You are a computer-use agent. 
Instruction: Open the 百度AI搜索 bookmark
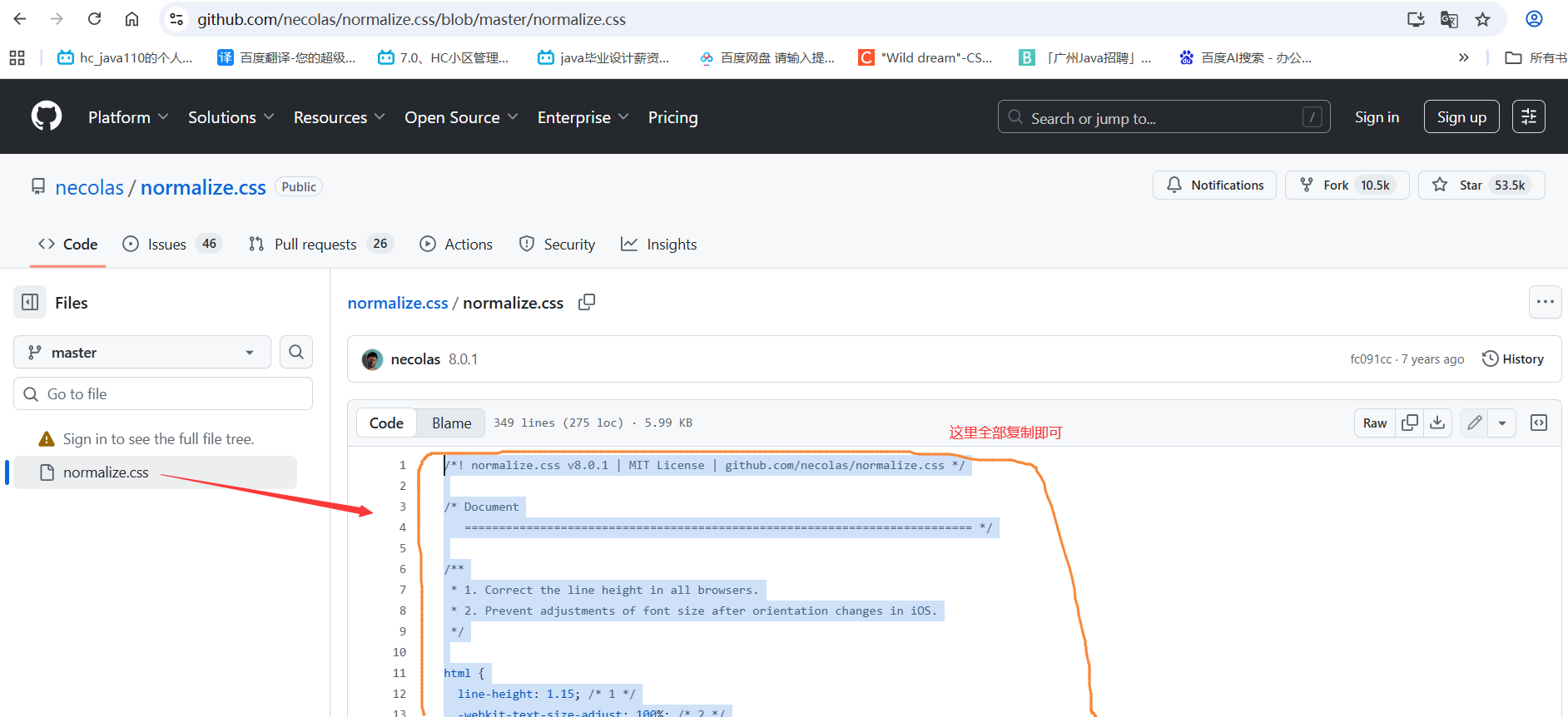(x=1245, y=57)
